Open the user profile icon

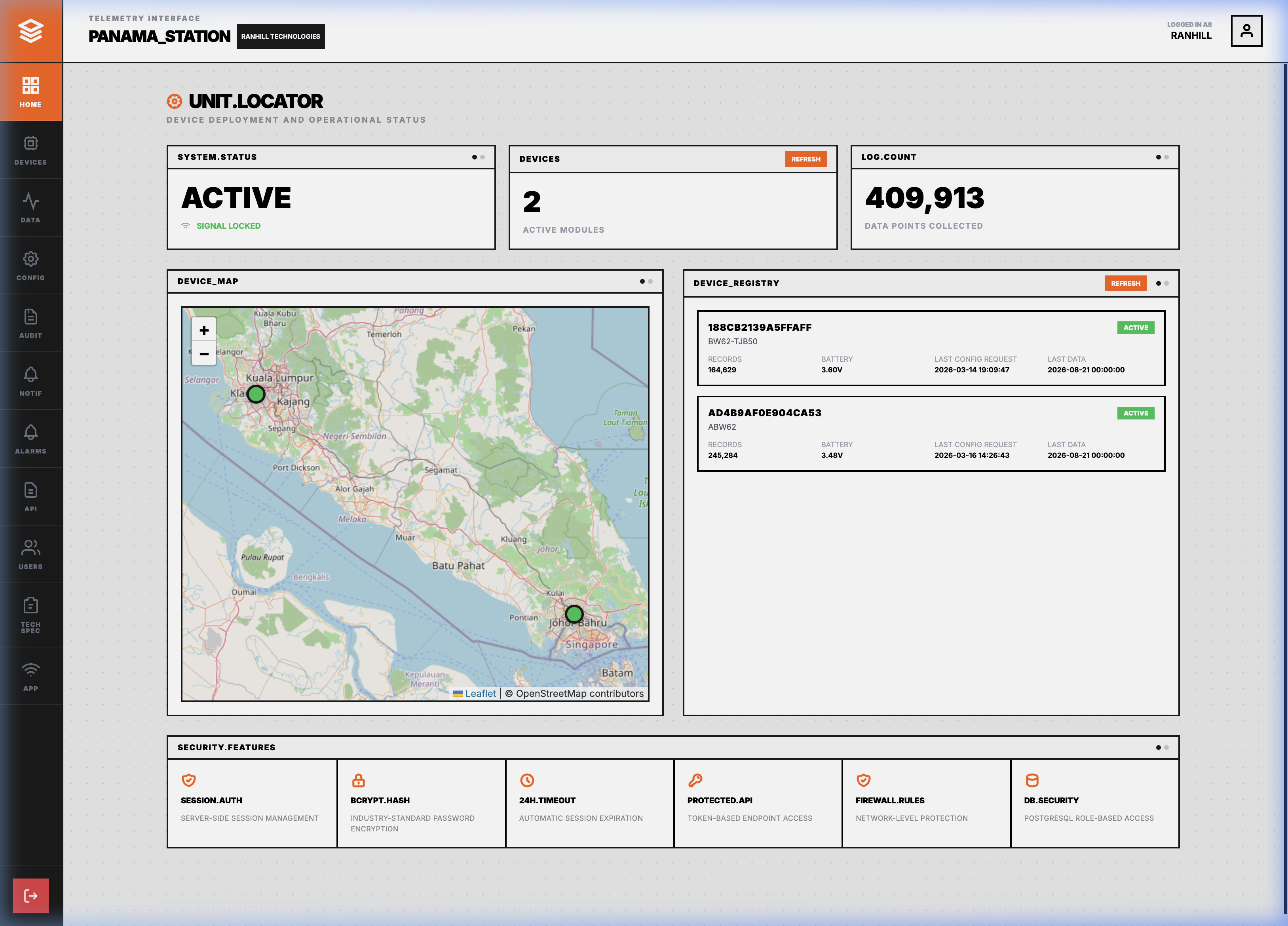(x=1246, y=30)
